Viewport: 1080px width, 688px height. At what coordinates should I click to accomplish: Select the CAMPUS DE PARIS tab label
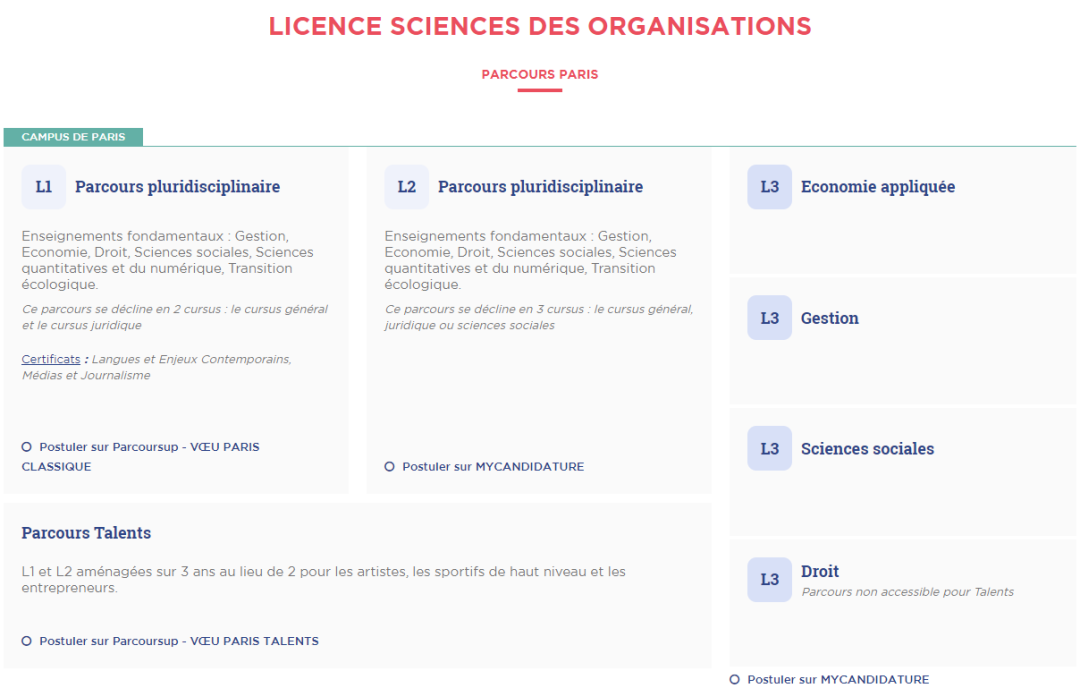[73, 137]
